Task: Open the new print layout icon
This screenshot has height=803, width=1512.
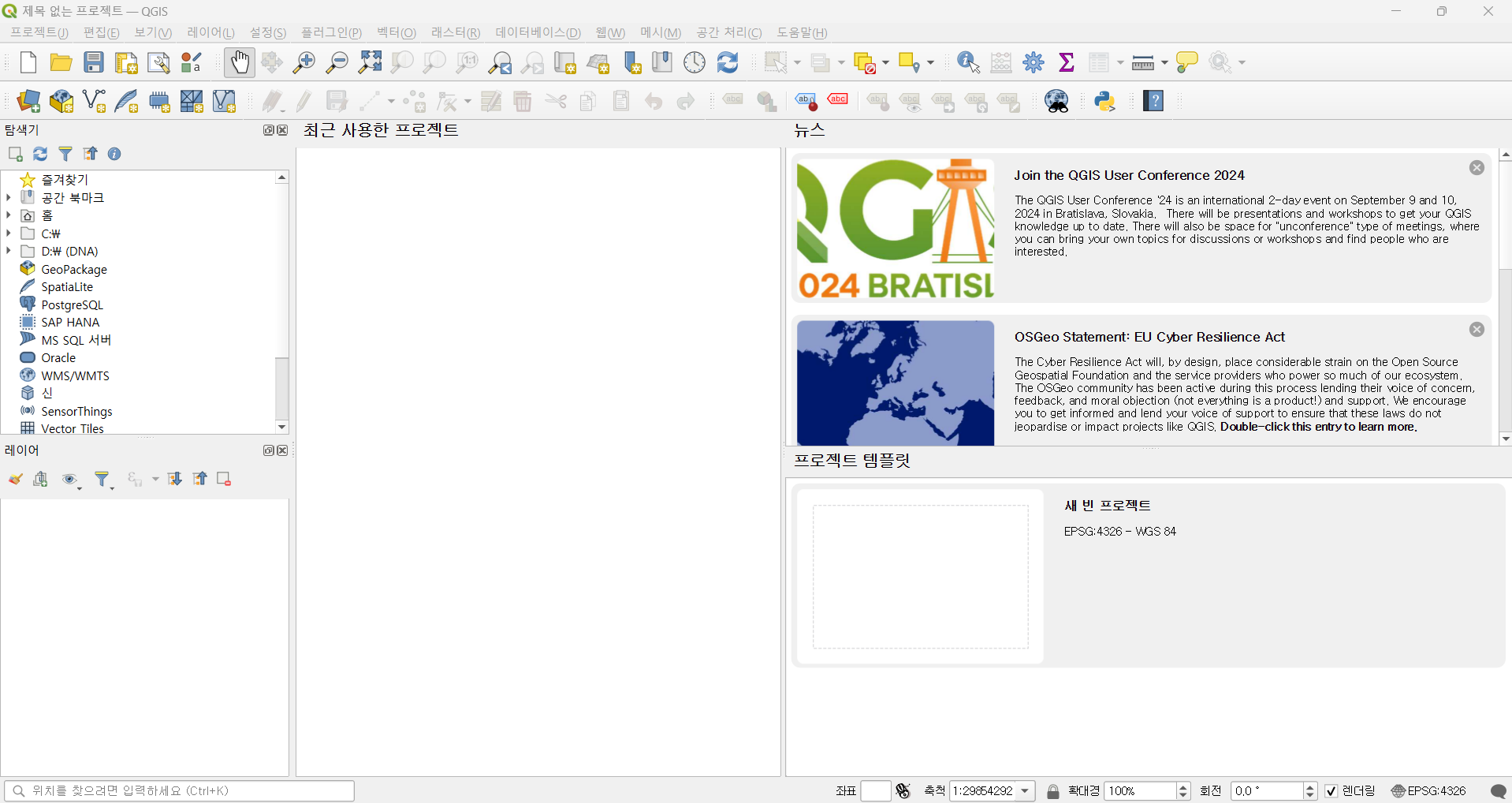Action: (x=126, y=62)
